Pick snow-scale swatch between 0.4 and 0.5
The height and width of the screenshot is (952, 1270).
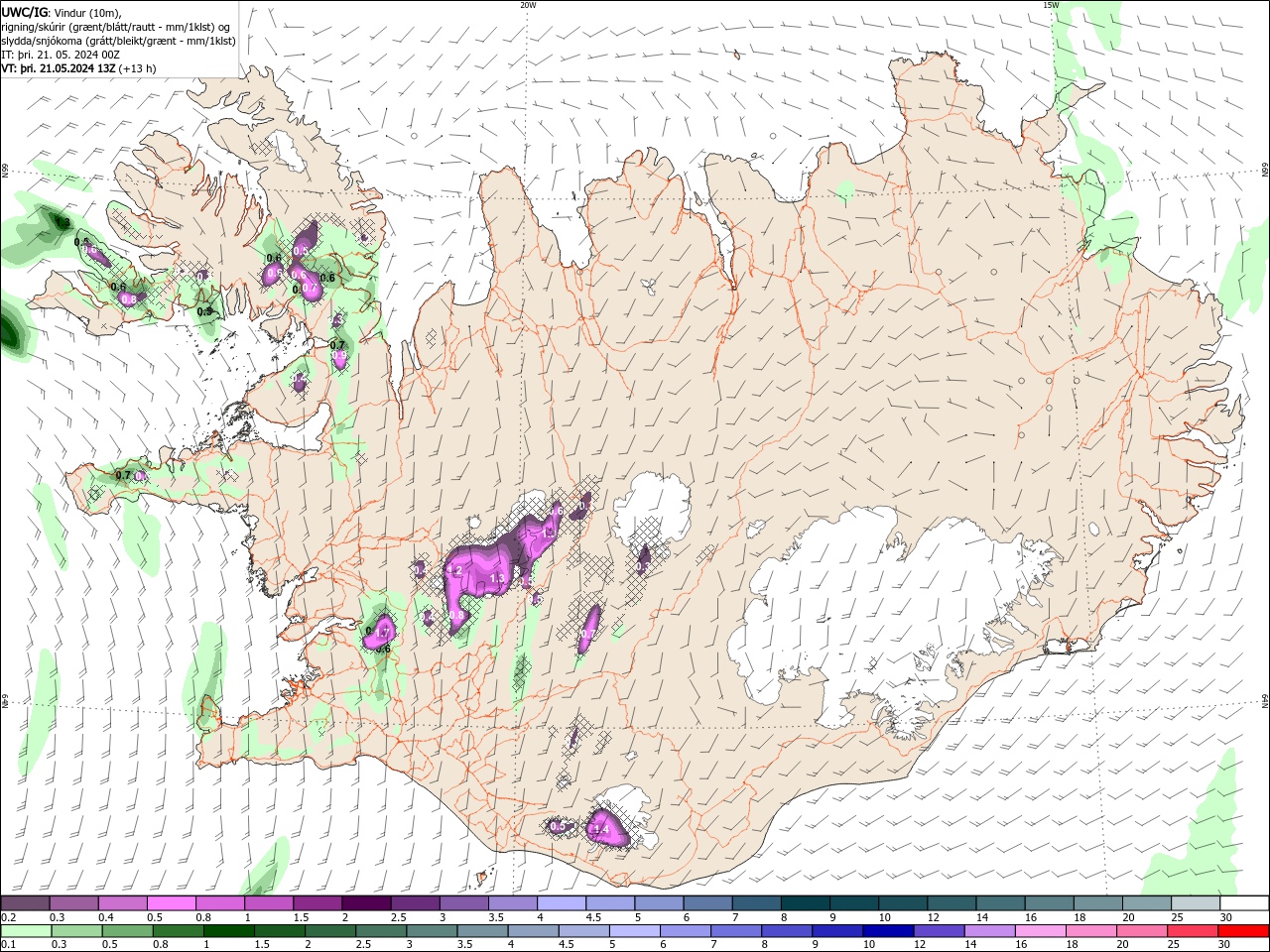pos(123,903)
